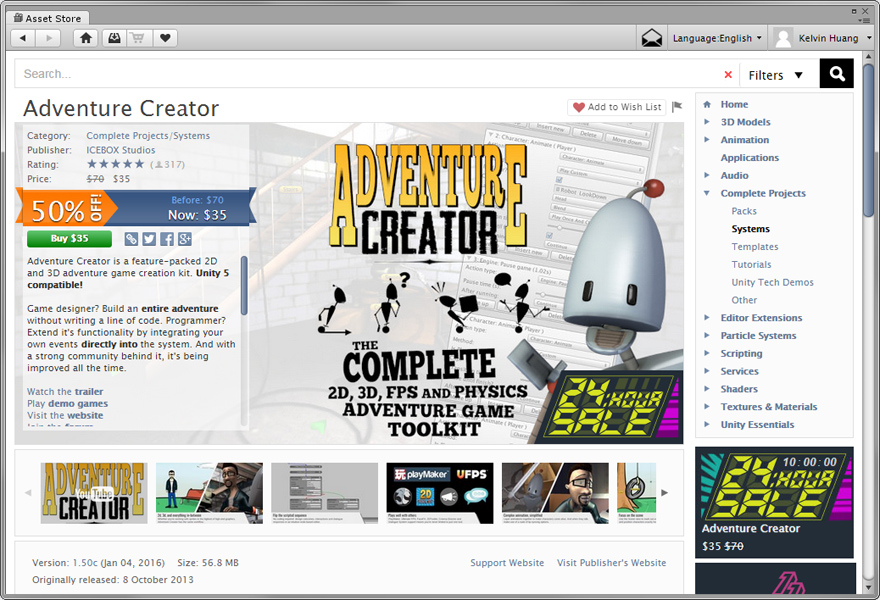Go back with the left arrow button
880x600 pixels.
[x=23, y=38]
